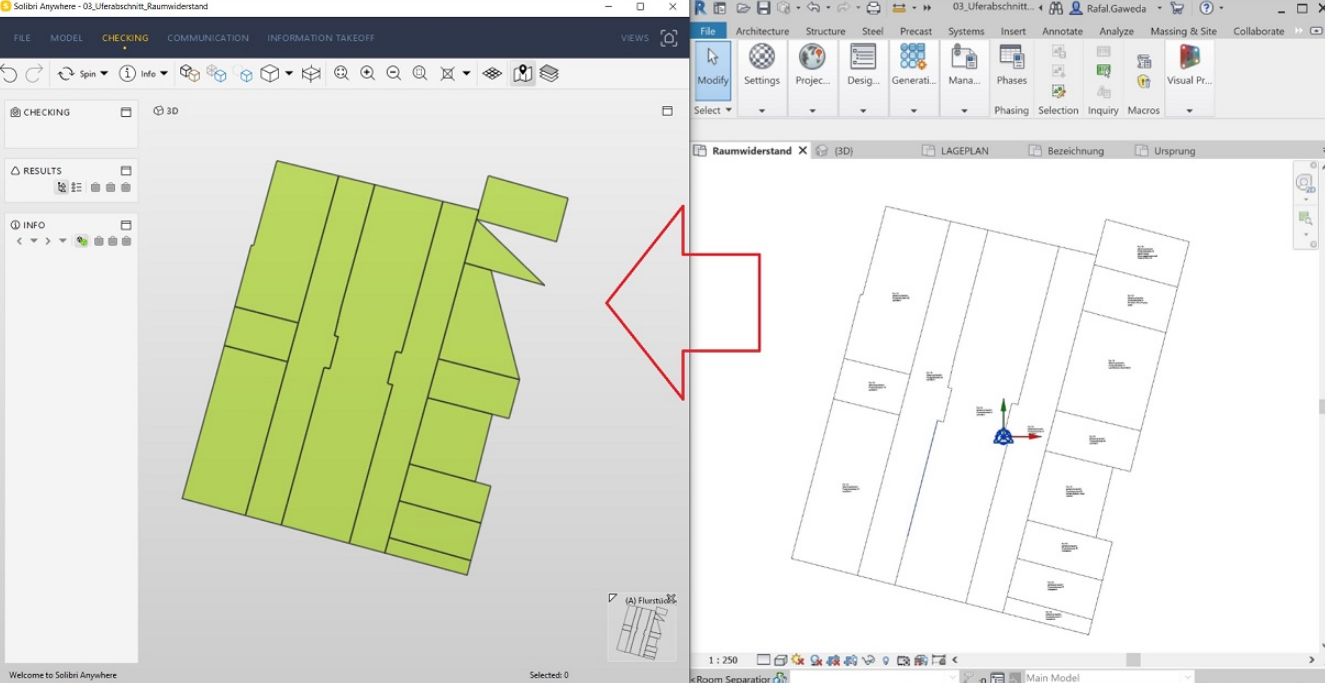Maximize the INFO panel

126,225
